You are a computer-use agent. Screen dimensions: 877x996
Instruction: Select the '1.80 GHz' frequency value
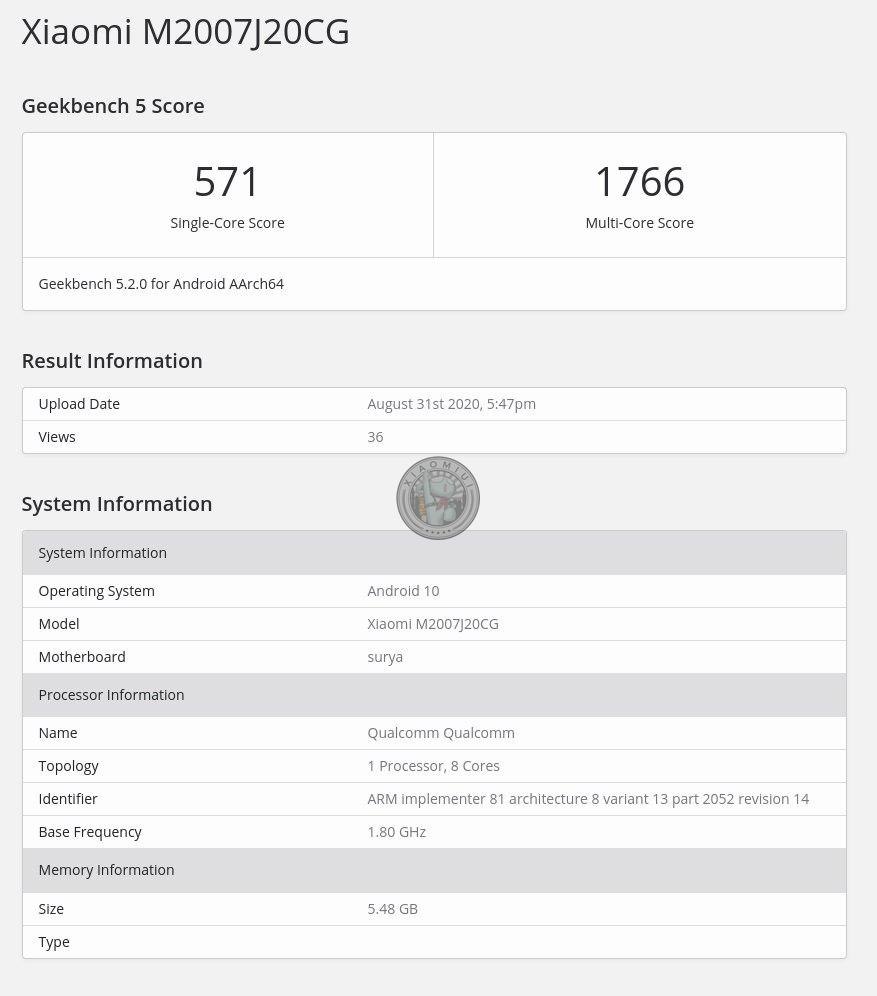[397, 832]
